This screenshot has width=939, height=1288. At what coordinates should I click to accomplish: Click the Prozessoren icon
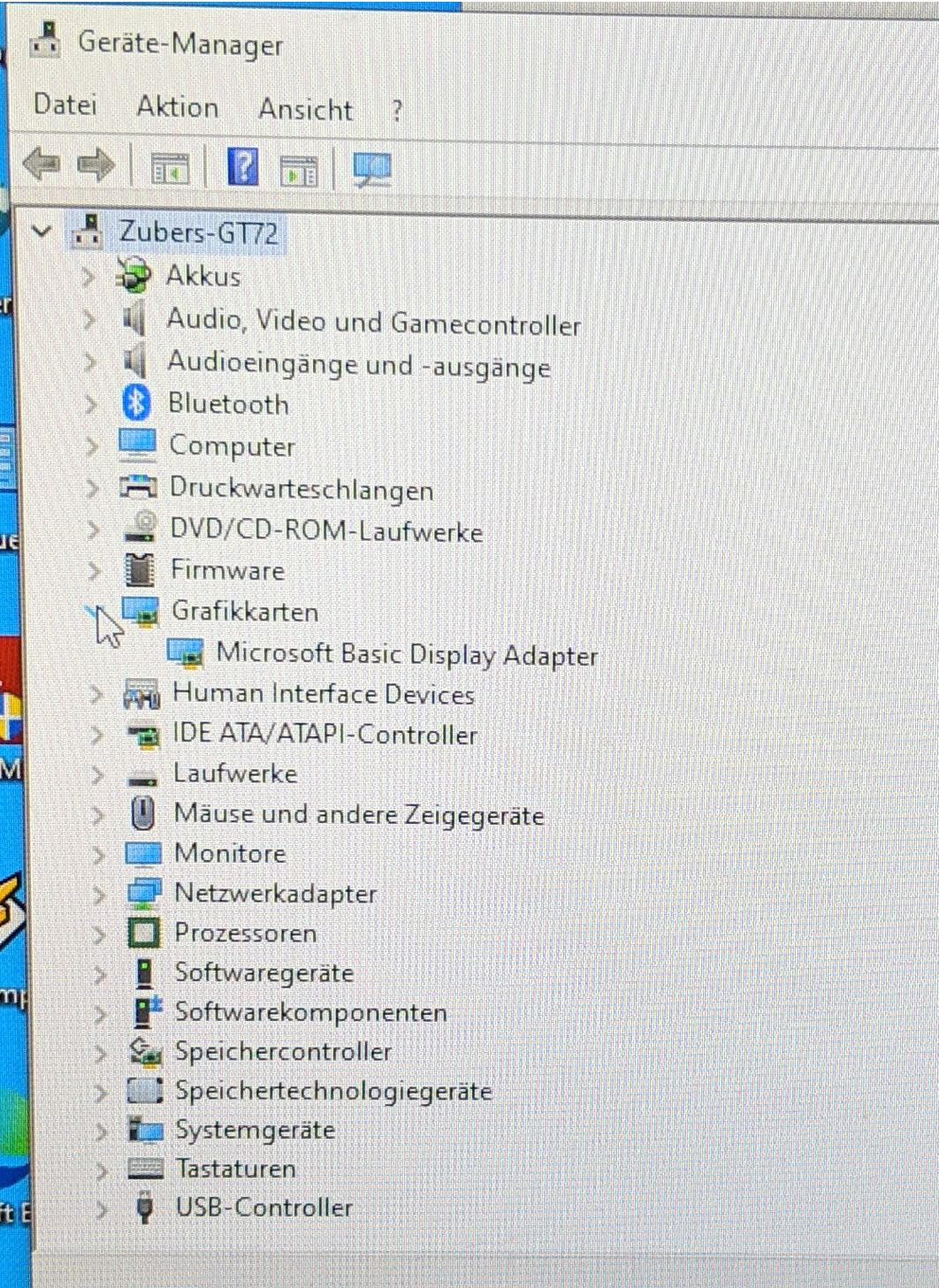[x=144, y=933]
